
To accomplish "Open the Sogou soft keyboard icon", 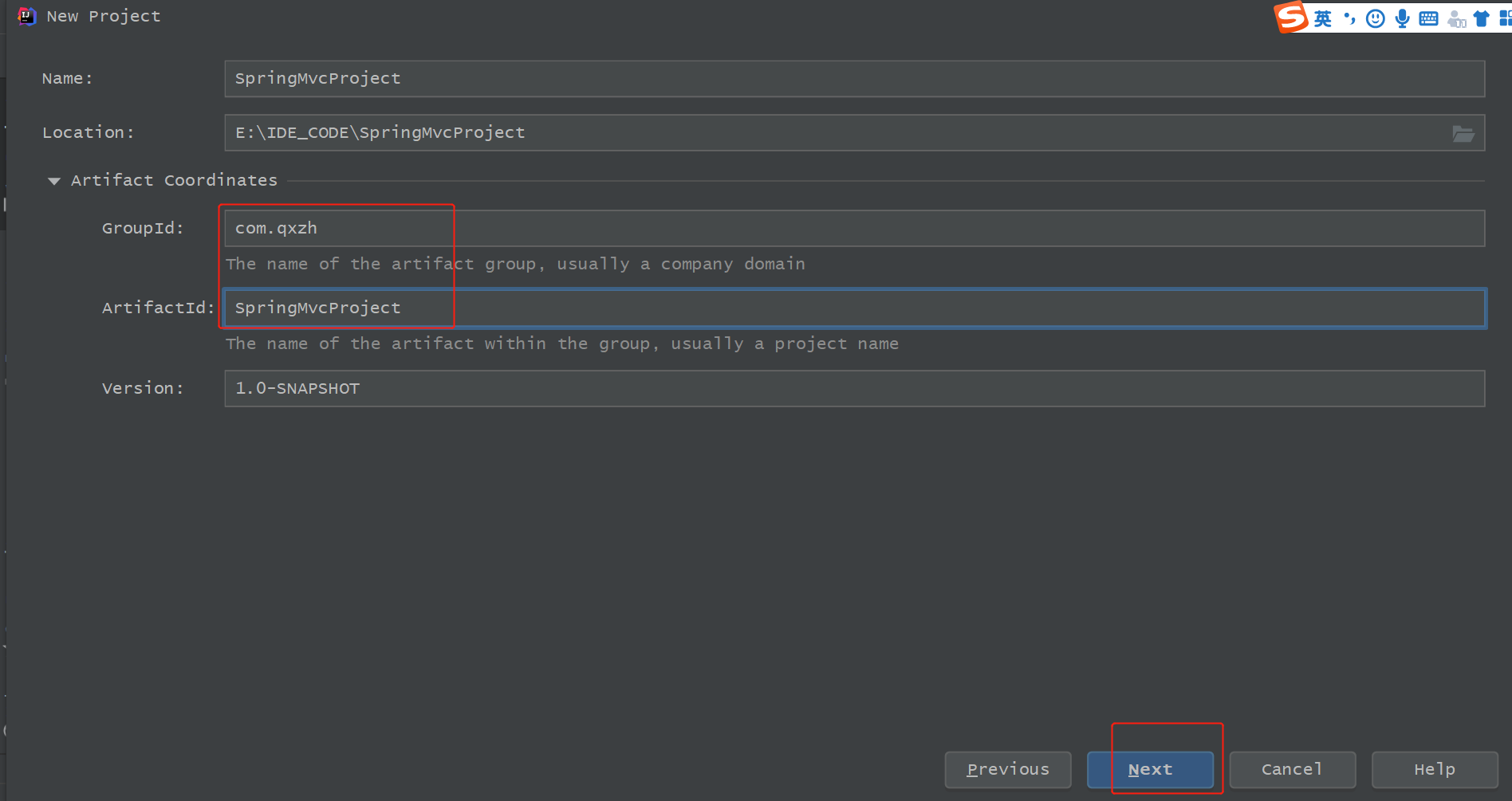I will [x=1428, y=18].
